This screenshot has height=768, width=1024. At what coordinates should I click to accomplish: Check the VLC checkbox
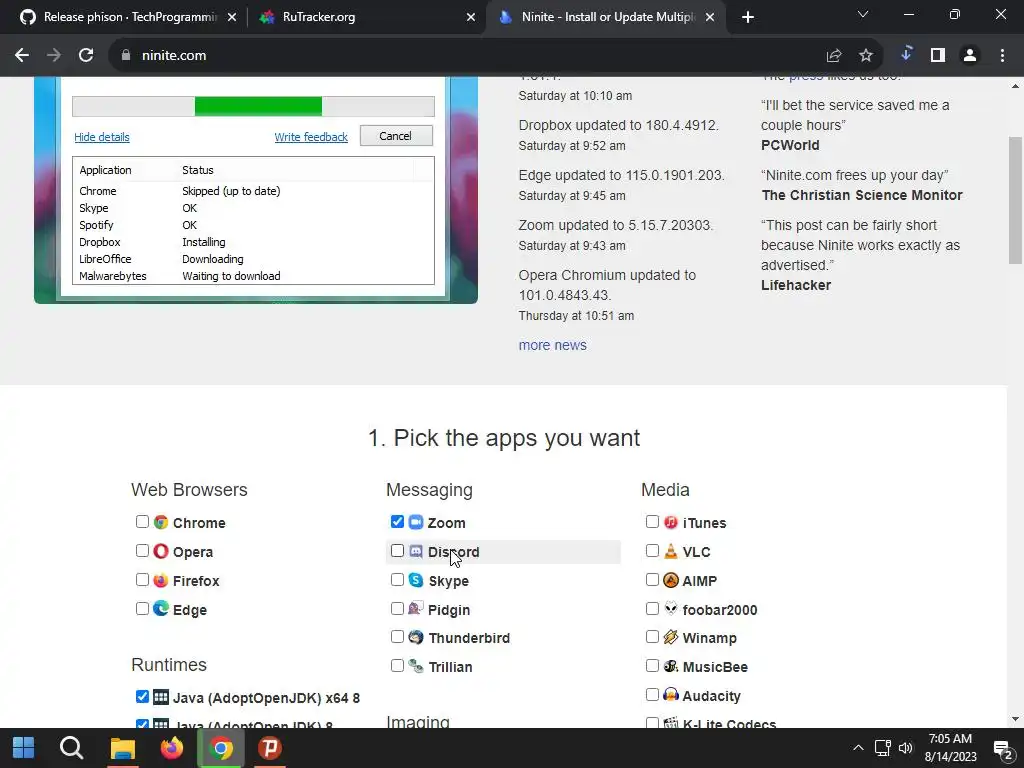pyautogui.click(x=652, y=551)
